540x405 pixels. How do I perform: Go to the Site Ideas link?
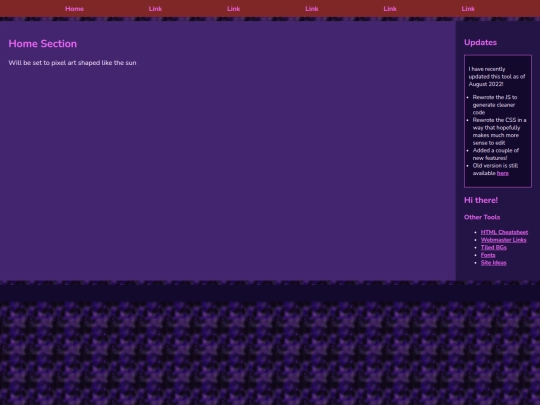(x=494, y=262)
